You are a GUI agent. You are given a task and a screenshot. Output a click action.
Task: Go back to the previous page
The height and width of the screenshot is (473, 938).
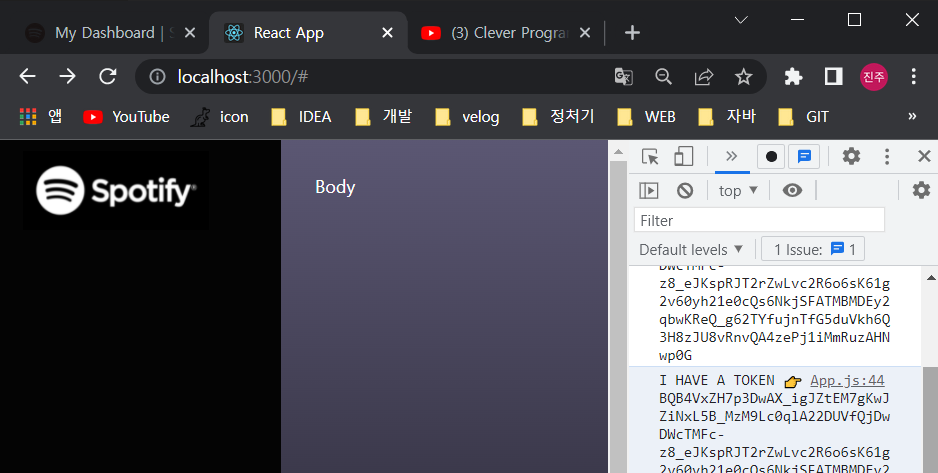pyautogui.click(x=28, y=77)
